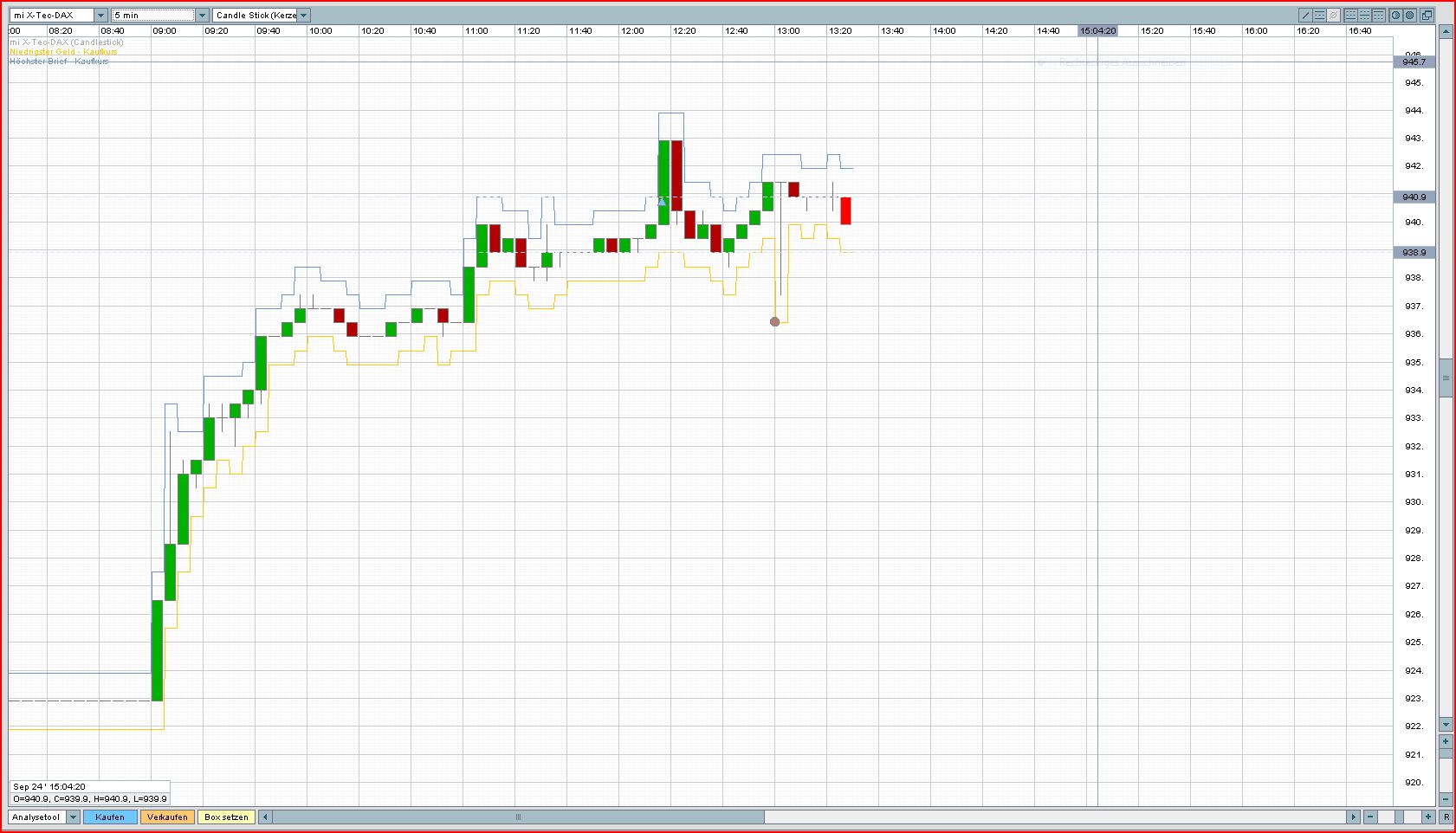
Task: Click line-style icon with solid top line
Action: tap(1378, 15)
